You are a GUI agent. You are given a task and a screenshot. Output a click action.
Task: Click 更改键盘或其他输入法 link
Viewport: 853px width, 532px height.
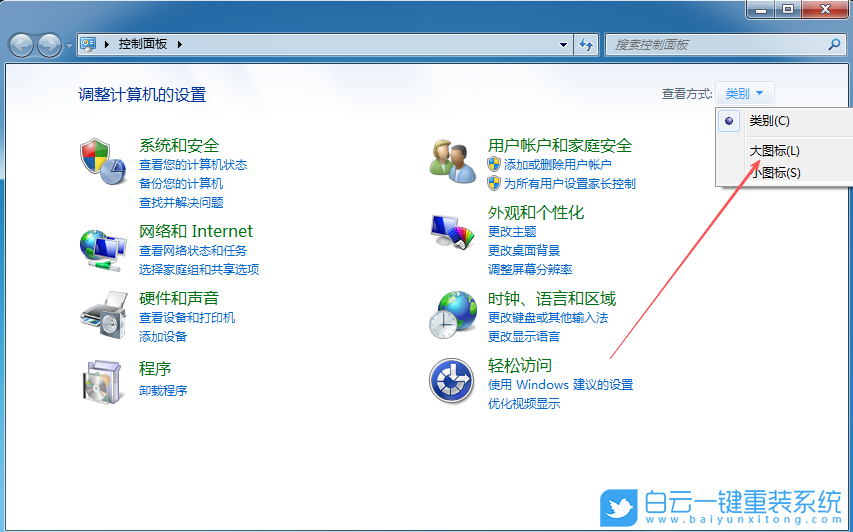tap(548, 317)
